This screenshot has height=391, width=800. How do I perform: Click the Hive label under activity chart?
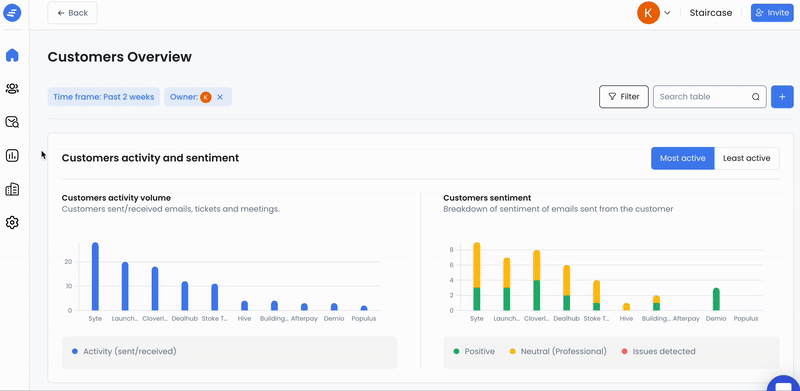(x=244, y=319)
